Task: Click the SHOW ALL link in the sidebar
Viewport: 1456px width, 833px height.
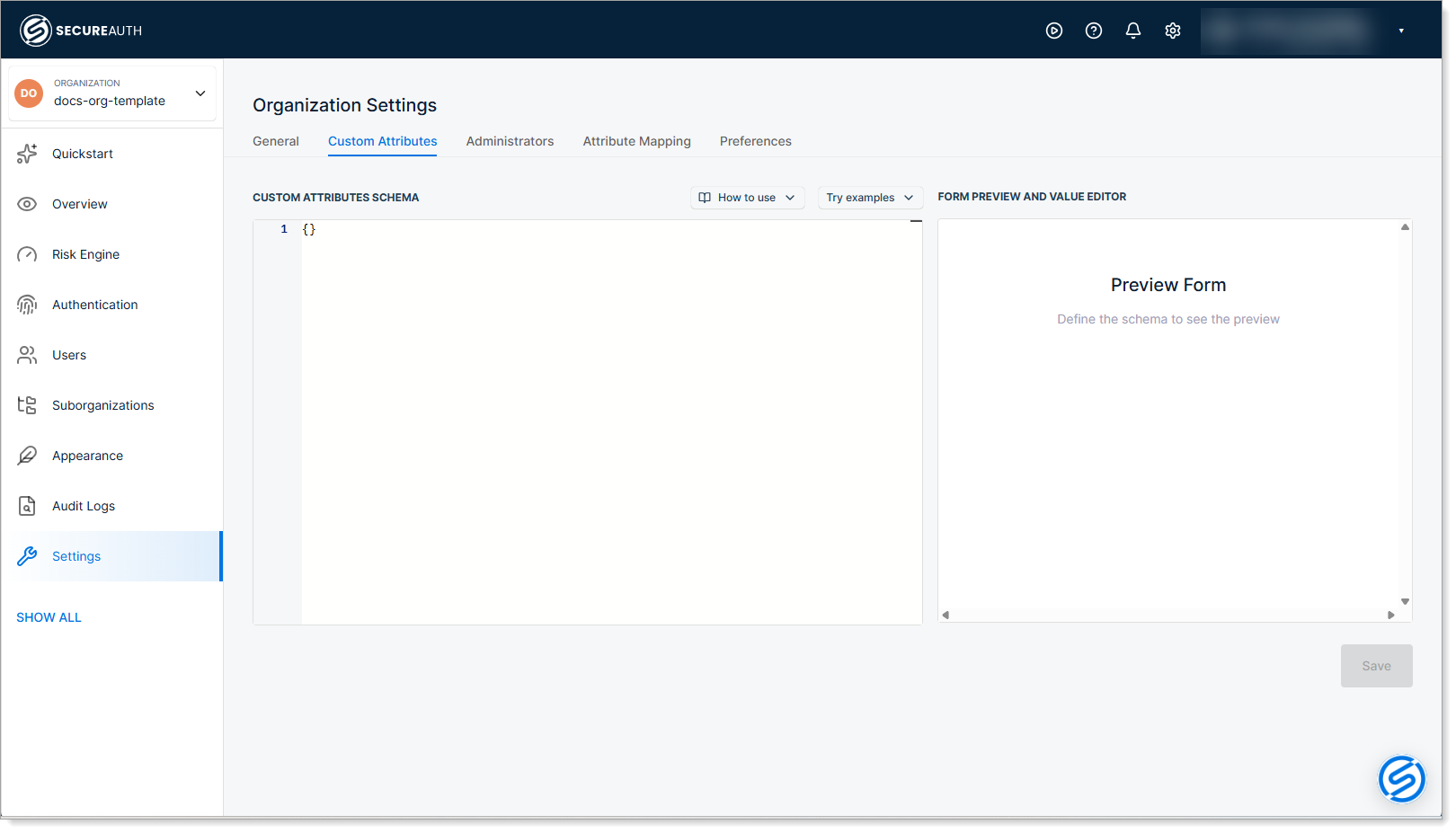Action: 49,617
